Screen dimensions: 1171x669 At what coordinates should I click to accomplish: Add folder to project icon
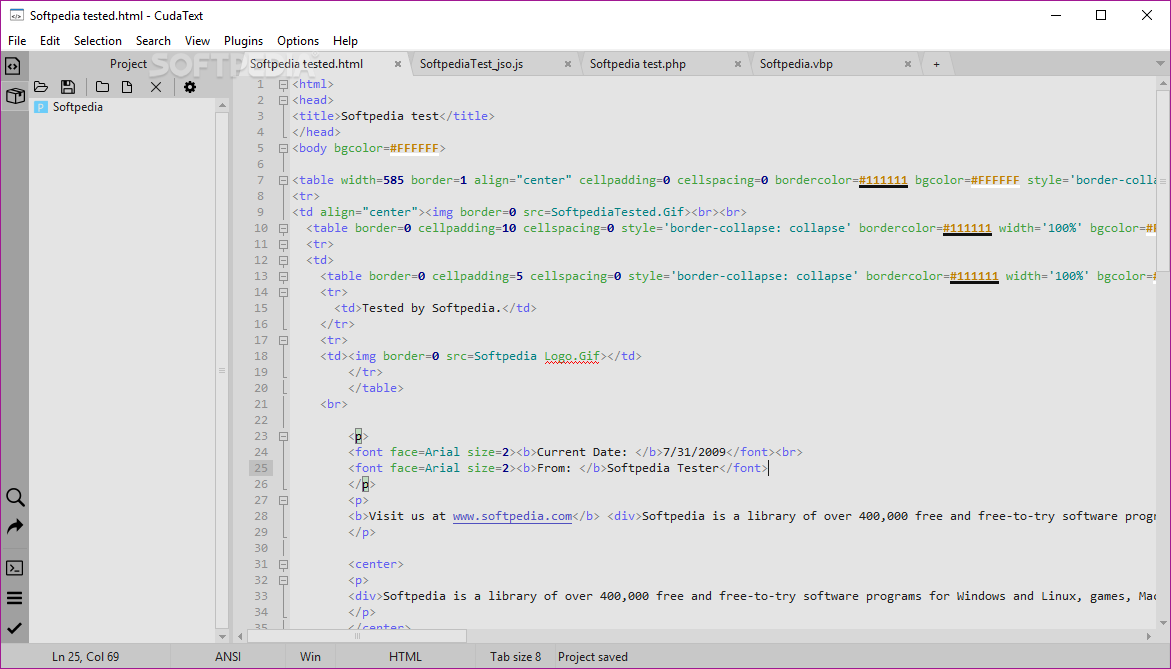102,87
